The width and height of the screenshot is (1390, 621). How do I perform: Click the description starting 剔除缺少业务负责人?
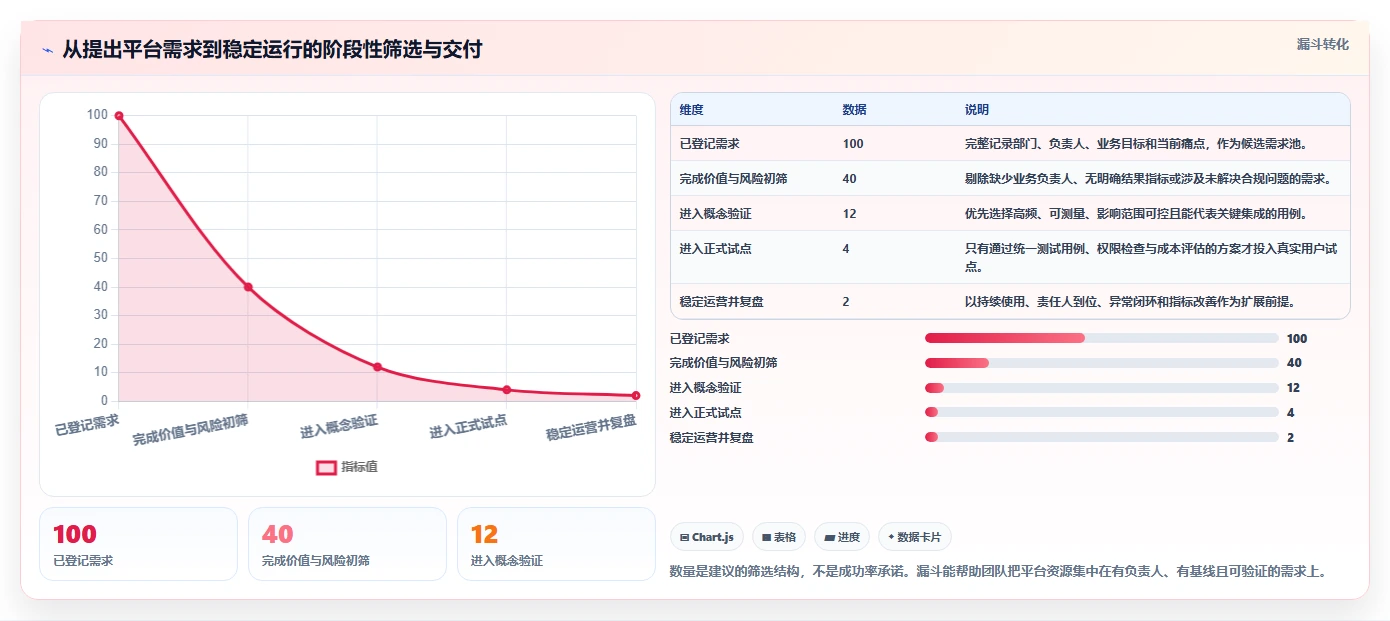click(1147, 179)
